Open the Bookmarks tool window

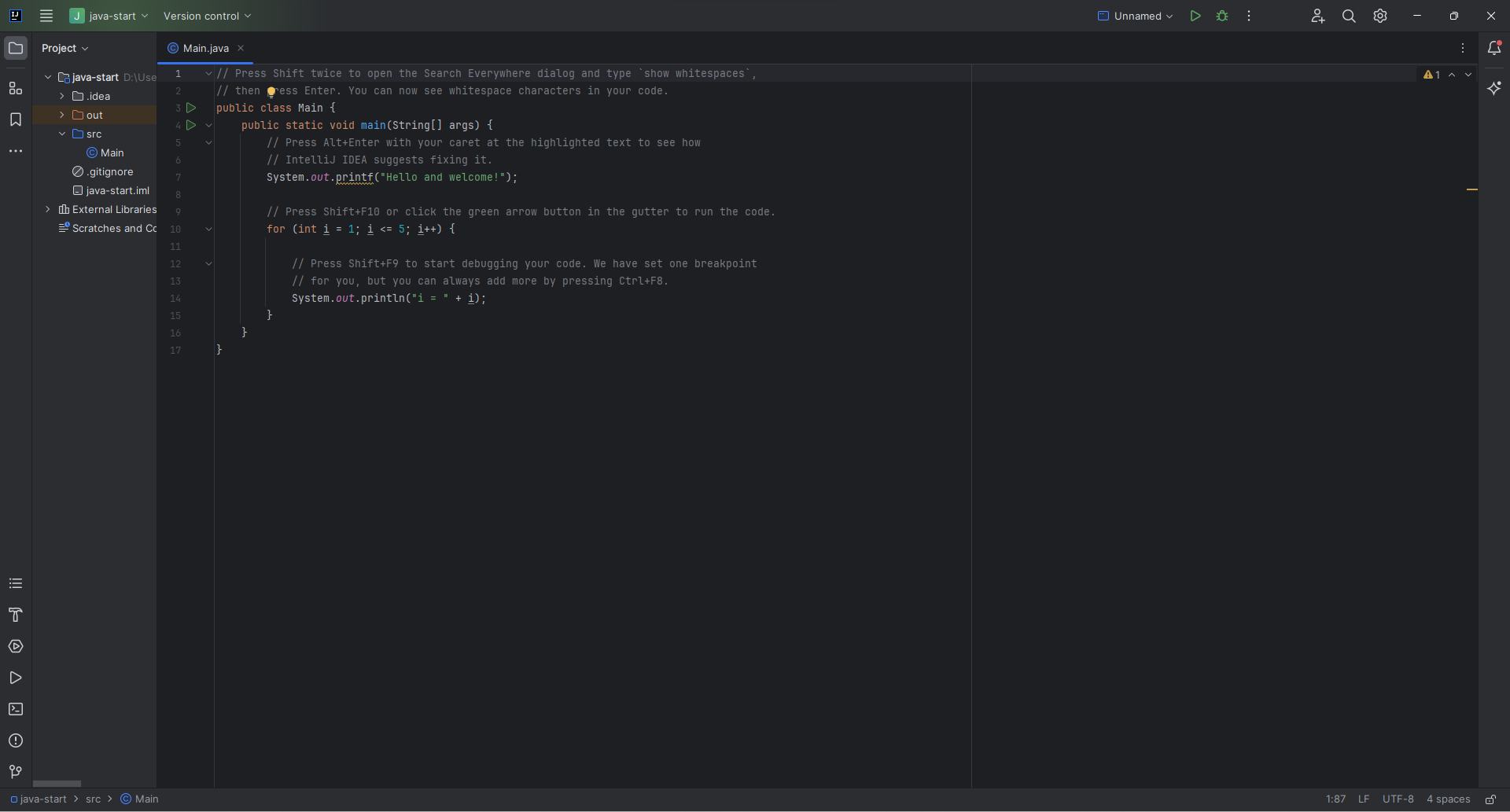click(x=16, y=119)
